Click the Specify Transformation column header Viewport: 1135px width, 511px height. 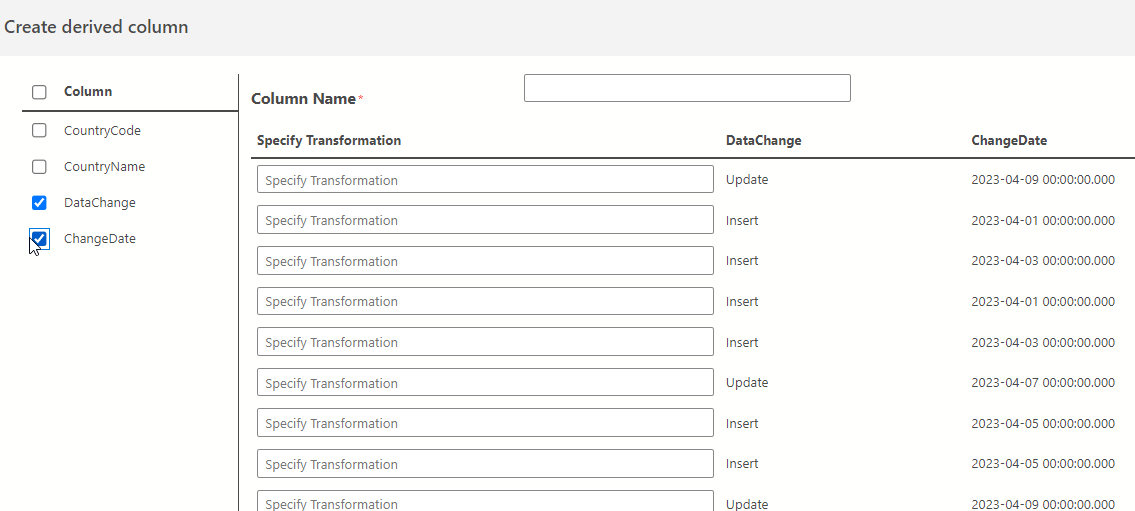click(x=329, y=141)
